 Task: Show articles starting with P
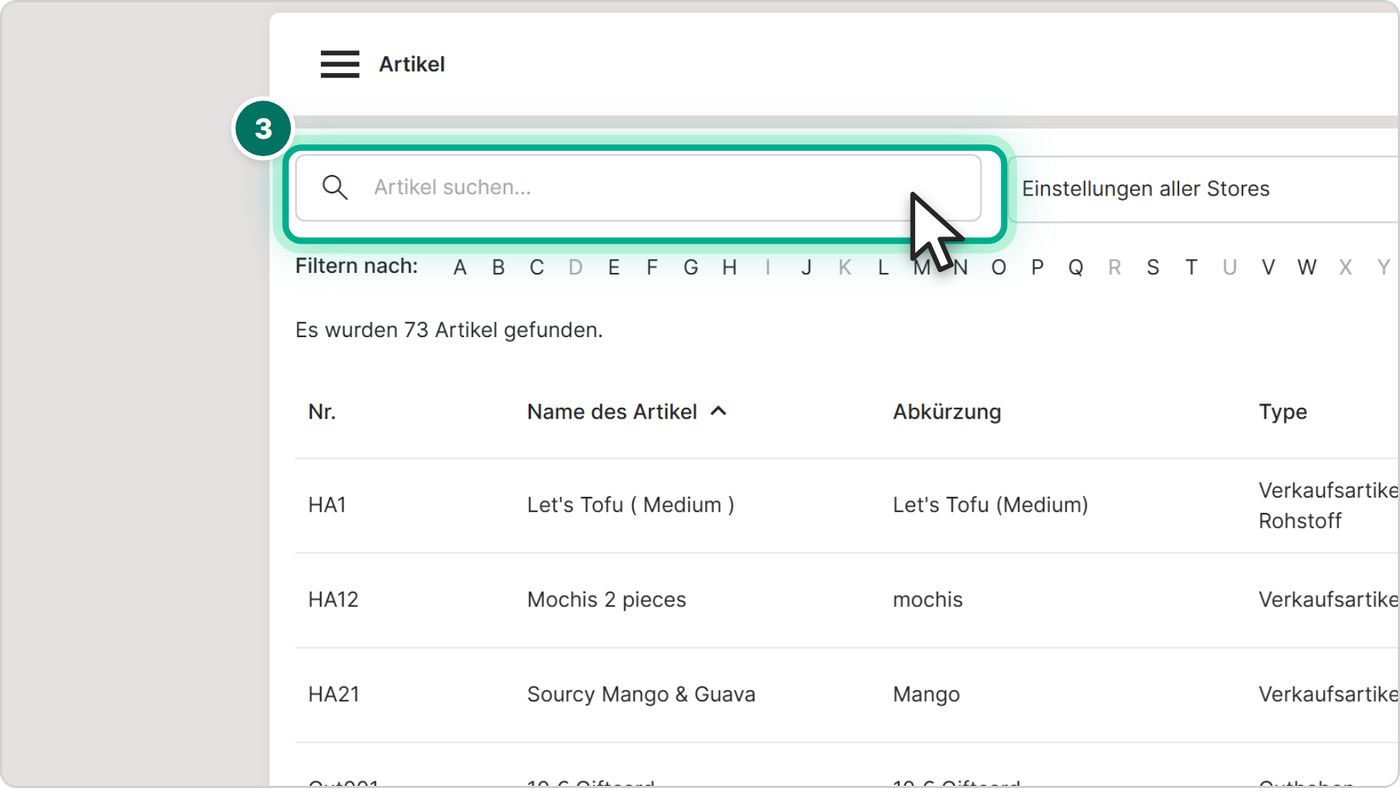[x=1037, y=267]
